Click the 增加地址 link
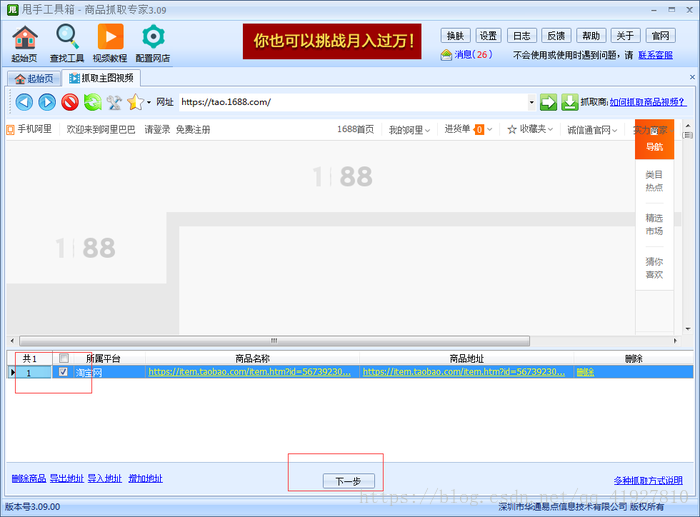 [146, 479]
